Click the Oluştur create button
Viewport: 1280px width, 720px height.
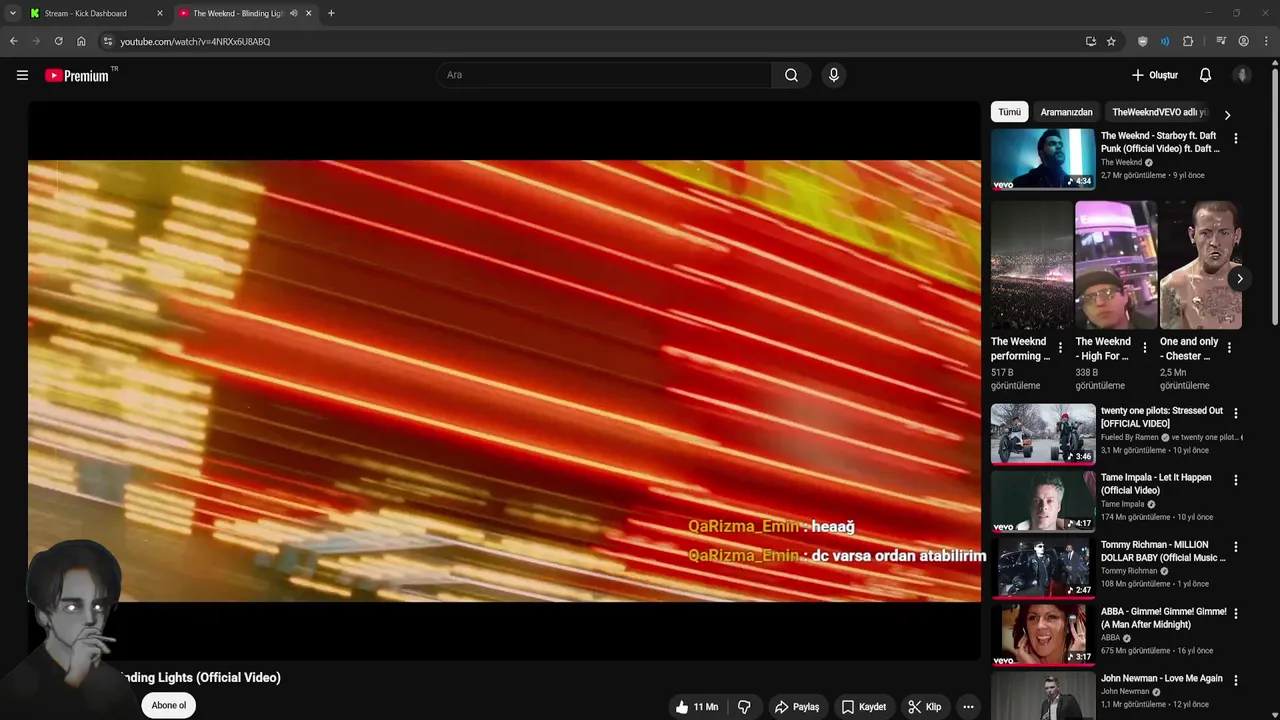click(1155, 75)
